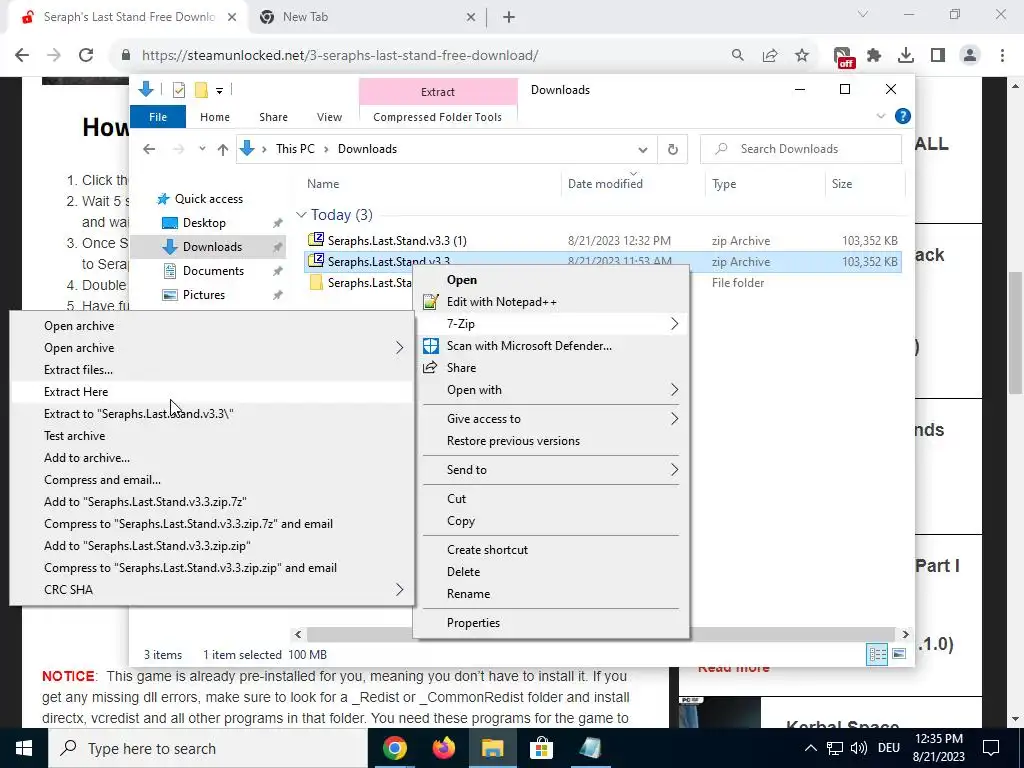Click the share this page icon

(770, 56)
